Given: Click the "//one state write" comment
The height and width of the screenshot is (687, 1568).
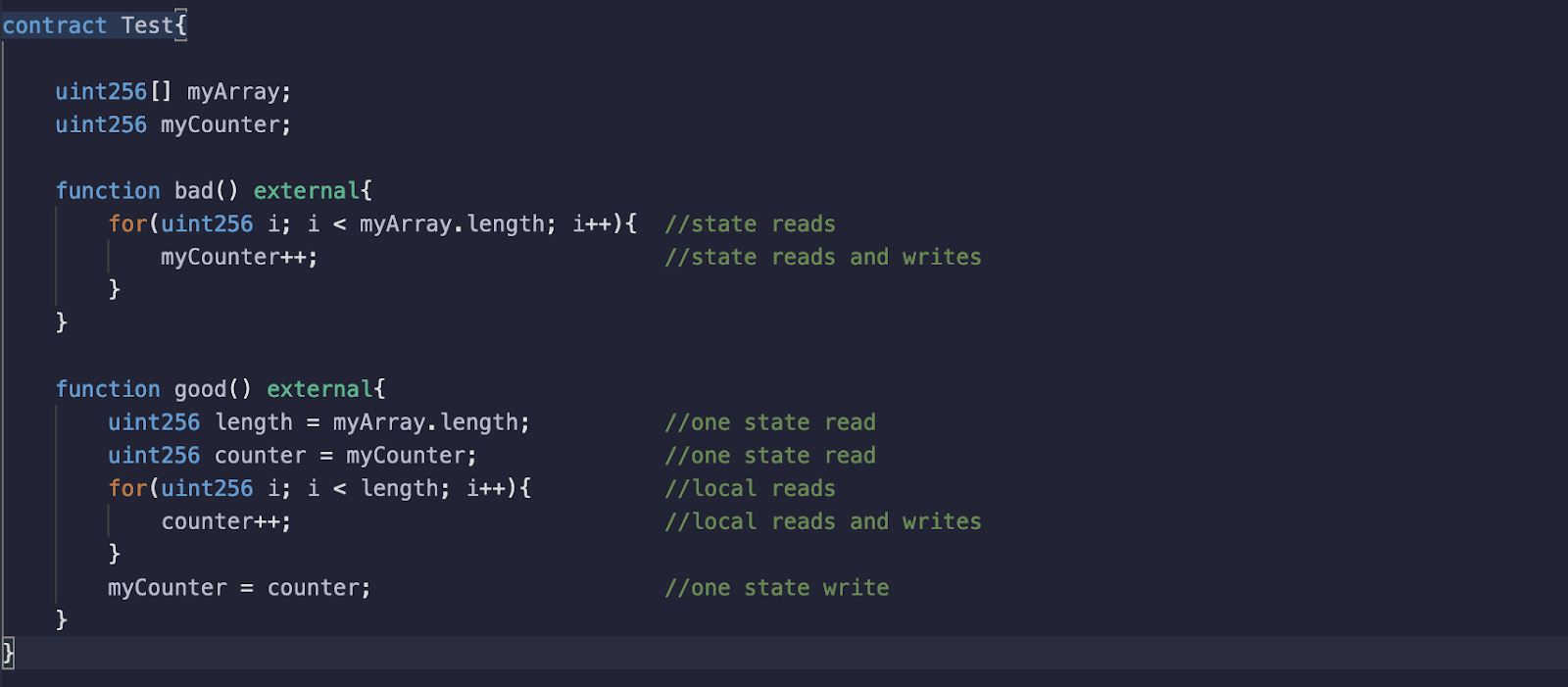Looking at the screenshot, I should (776, 588).
